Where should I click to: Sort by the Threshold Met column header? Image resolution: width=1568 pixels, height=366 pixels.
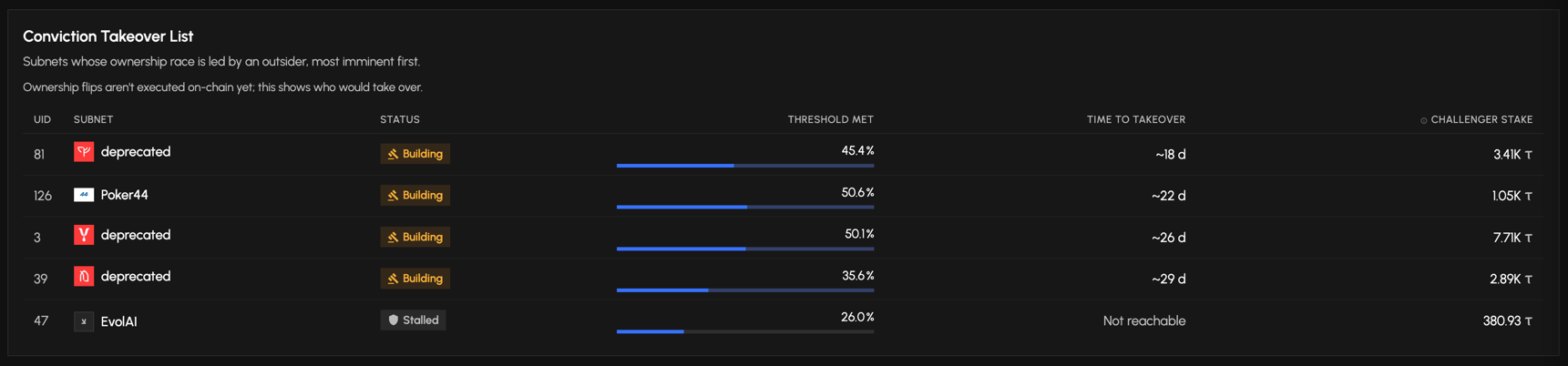[831, 119]
